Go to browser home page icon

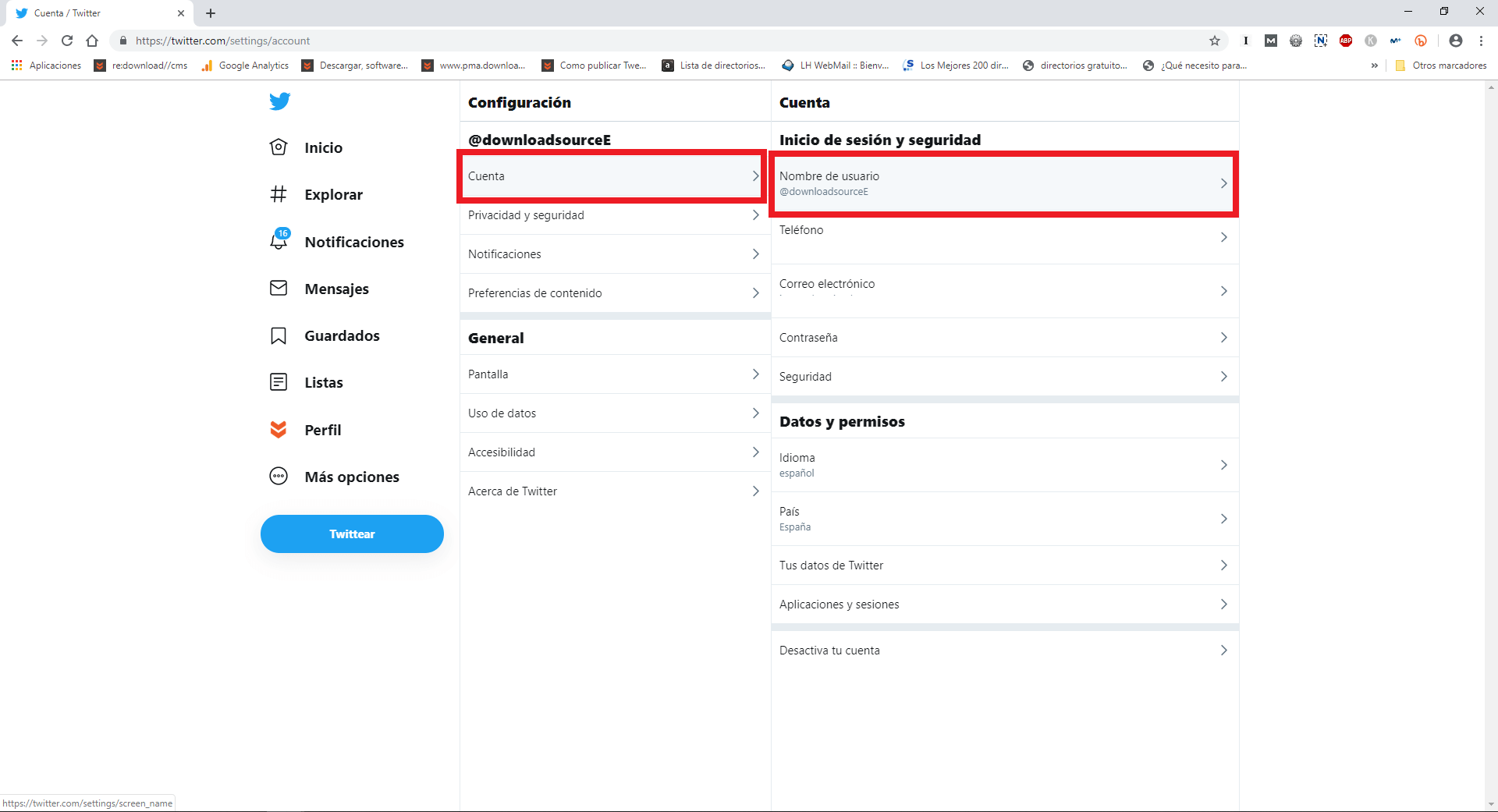[x=92, y=41]
